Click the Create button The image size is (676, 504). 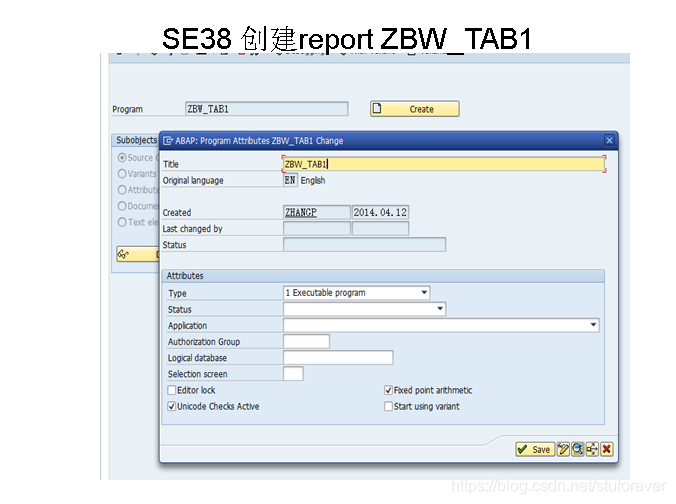(x=415, y=109)
